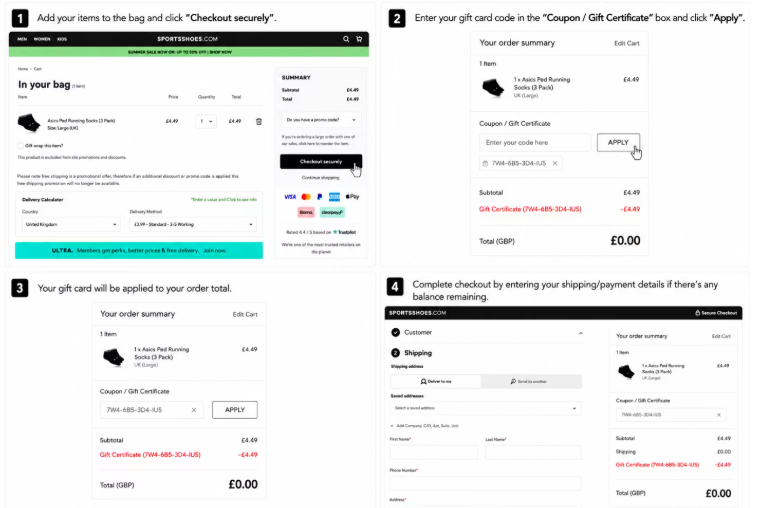Open the KIDS menu in navigation bar
The width and height of the screenshot is (762, 508).
[62, 39]
